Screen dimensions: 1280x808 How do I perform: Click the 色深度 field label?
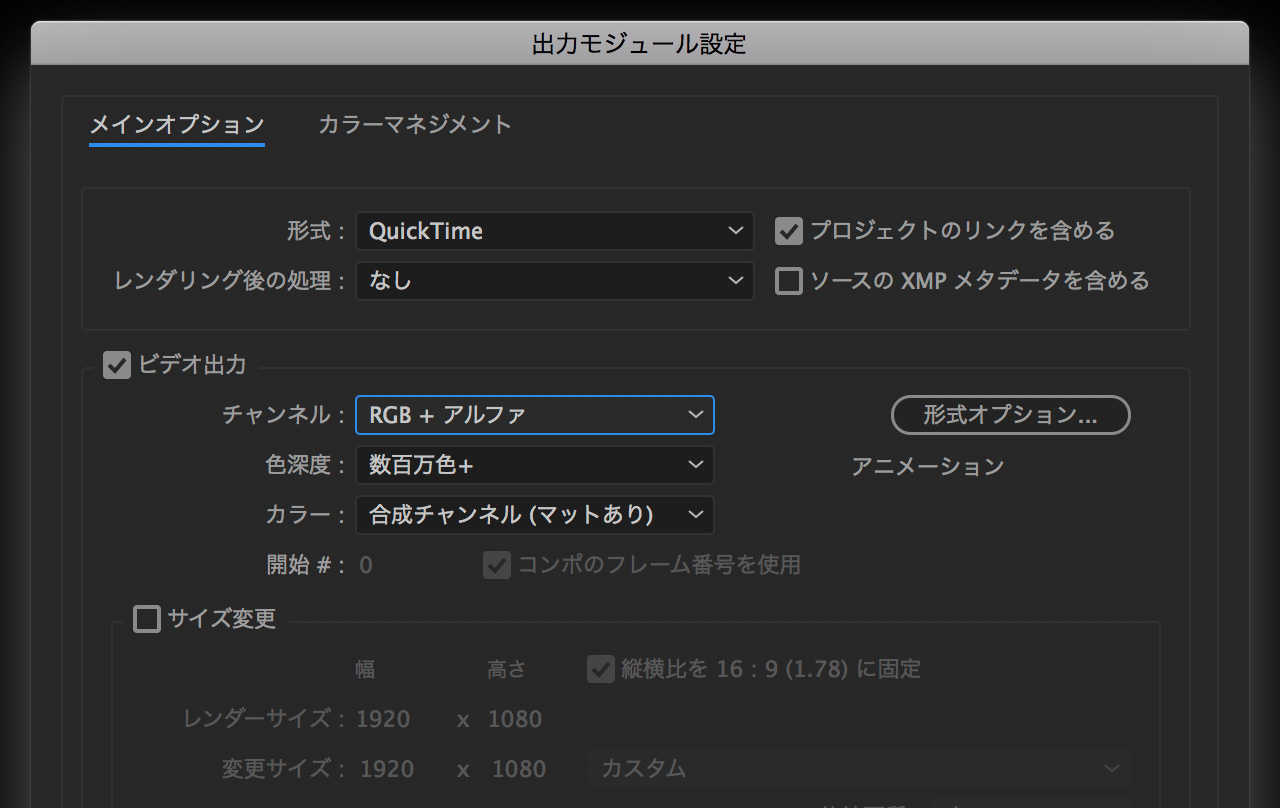click(x=305, y=465)
